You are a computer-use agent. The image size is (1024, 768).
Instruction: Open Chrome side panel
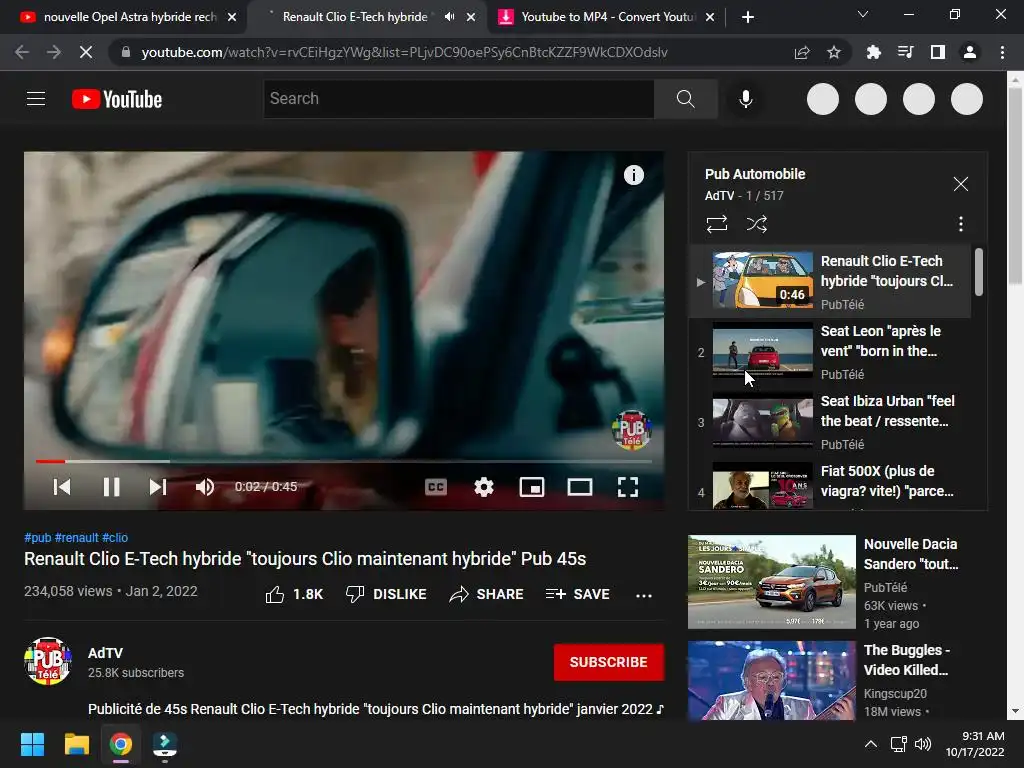[937, 52]
